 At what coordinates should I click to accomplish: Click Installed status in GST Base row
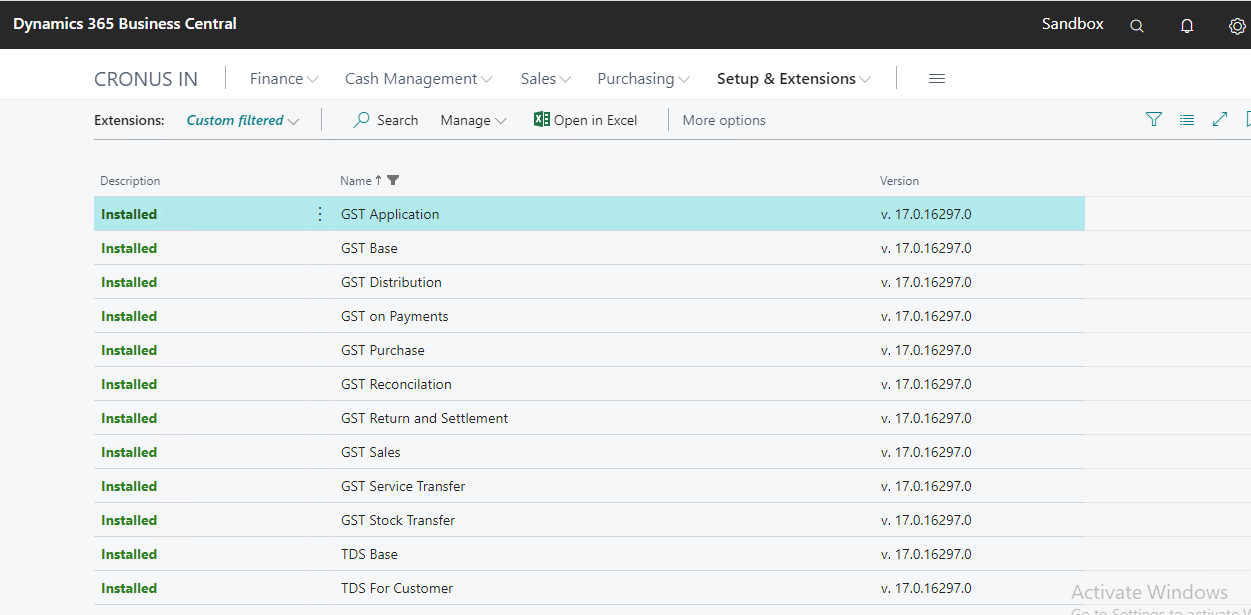[x=129, y=248]
